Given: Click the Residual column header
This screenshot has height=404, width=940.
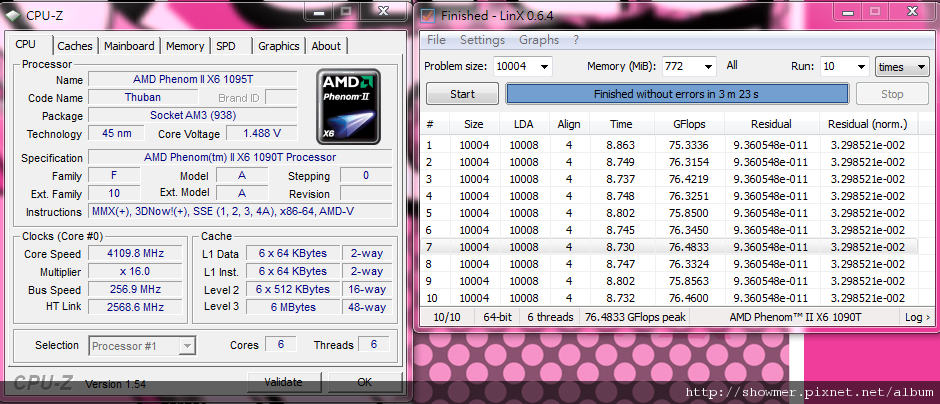Looking at the screenshot, I should pyautogui.click(x=771, y=124).
